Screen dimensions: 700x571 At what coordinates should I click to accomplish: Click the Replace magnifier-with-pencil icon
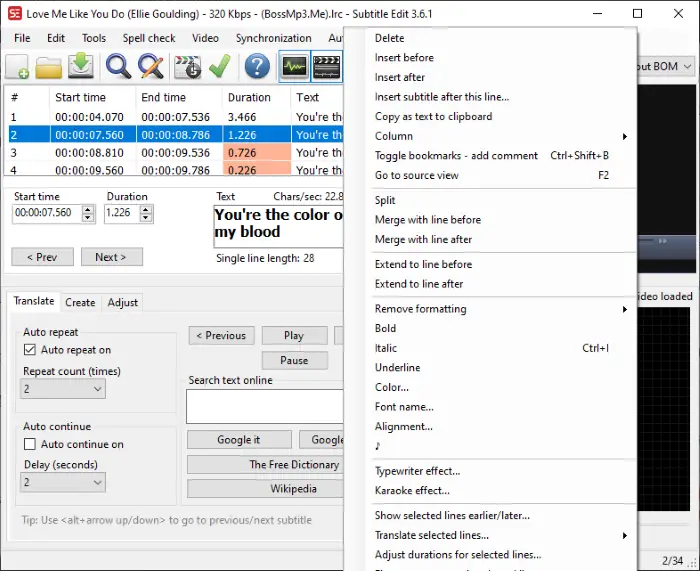point(150,67)
